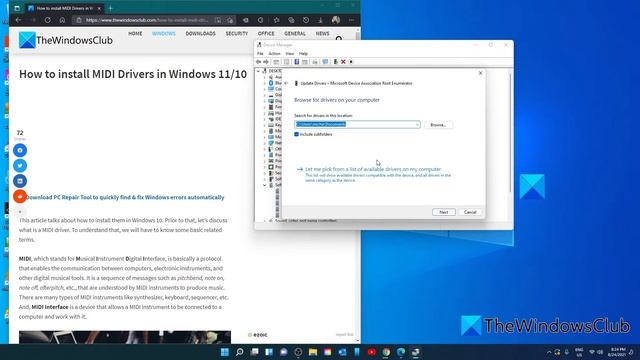Viewport: 640px width, 360px height.
Task: Show hidden system tray icons chevron
Action: pos(549,352)
